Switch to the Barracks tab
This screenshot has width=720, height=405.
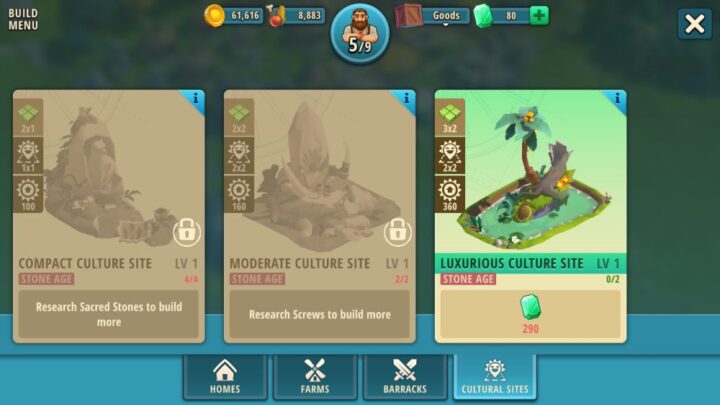pos(405,377)
